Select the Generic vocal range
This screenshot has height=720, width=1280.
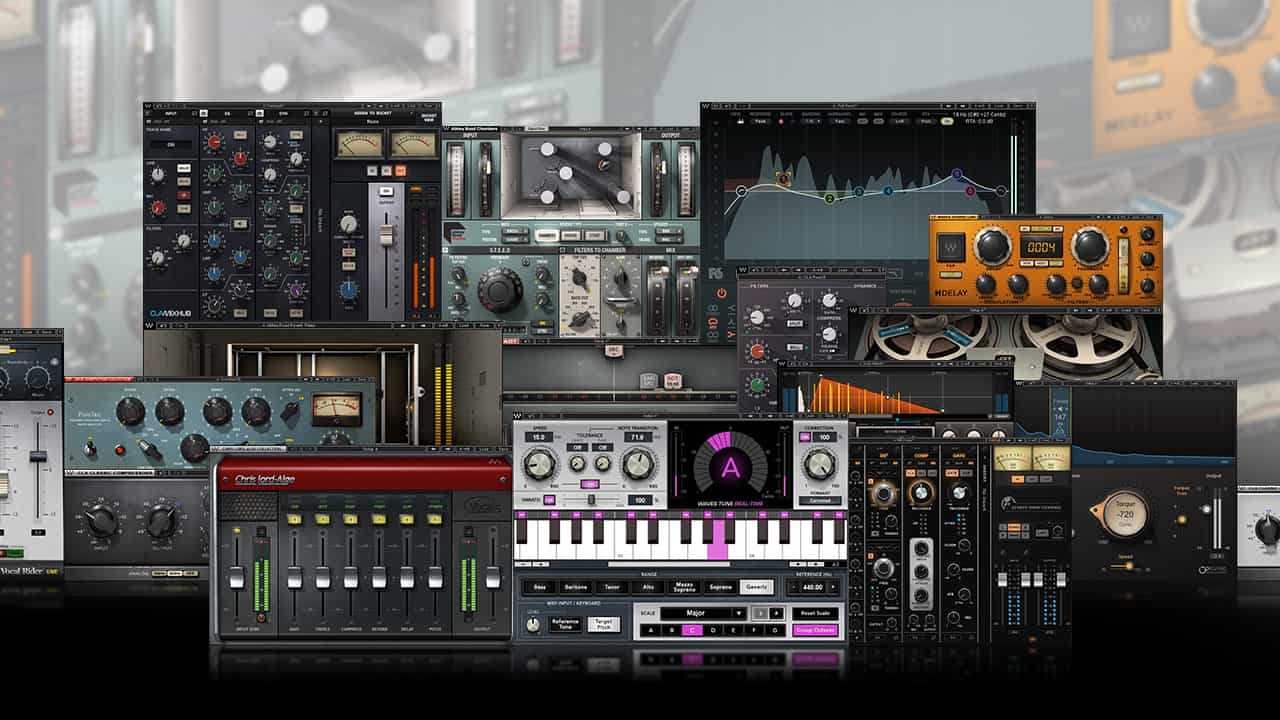tap(755, 587)
